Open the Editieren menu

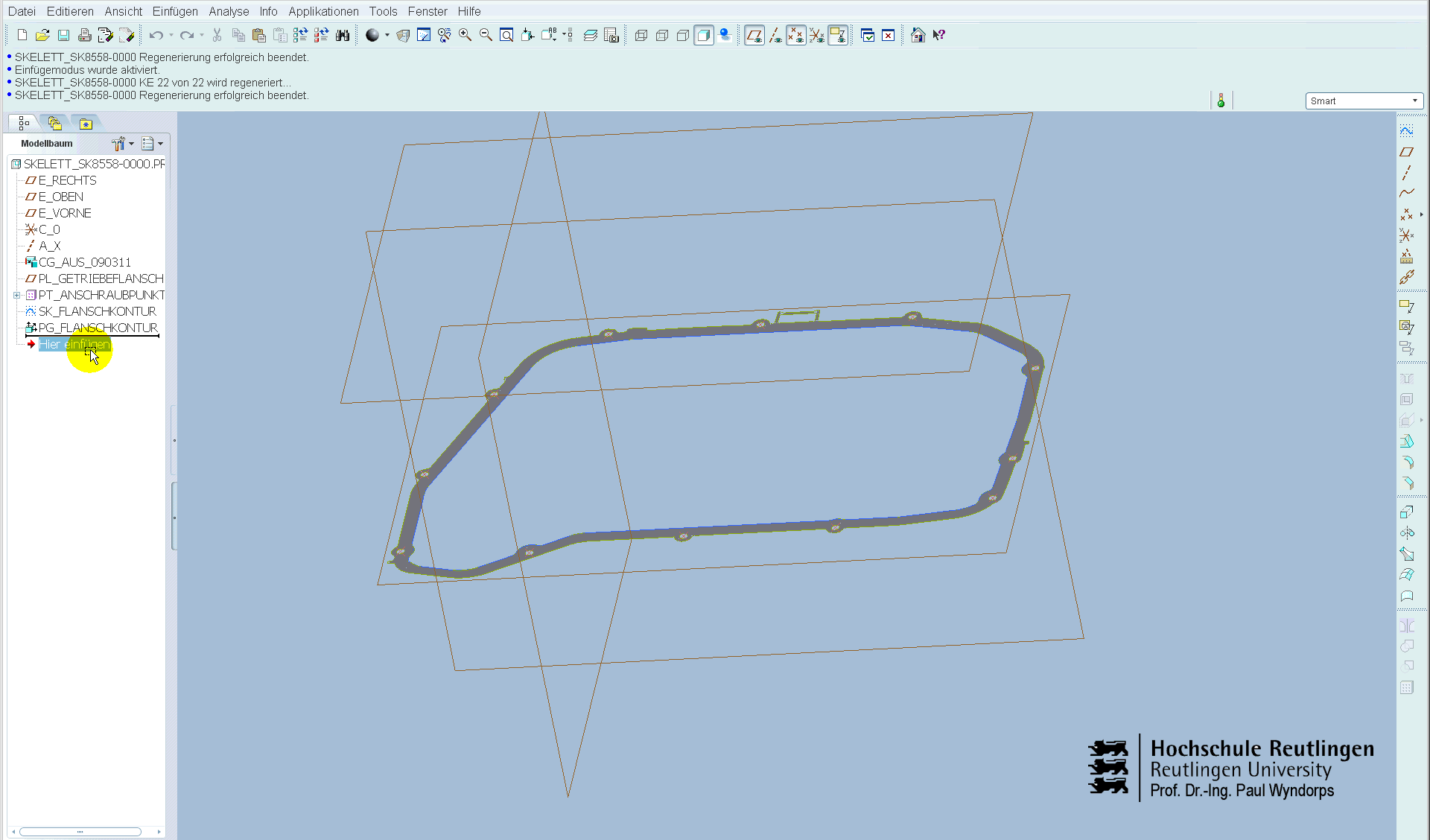click(70, 11)
